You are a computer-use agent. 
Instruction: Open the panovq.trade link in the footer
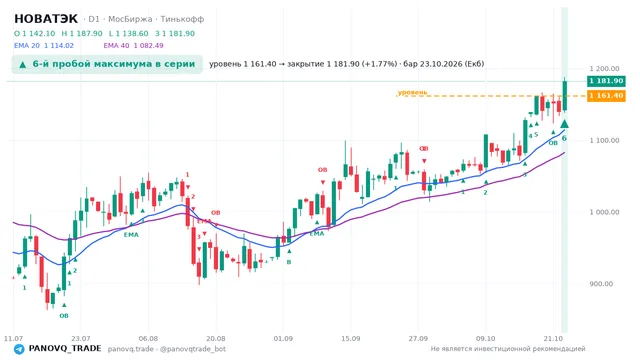coord(131,349)
